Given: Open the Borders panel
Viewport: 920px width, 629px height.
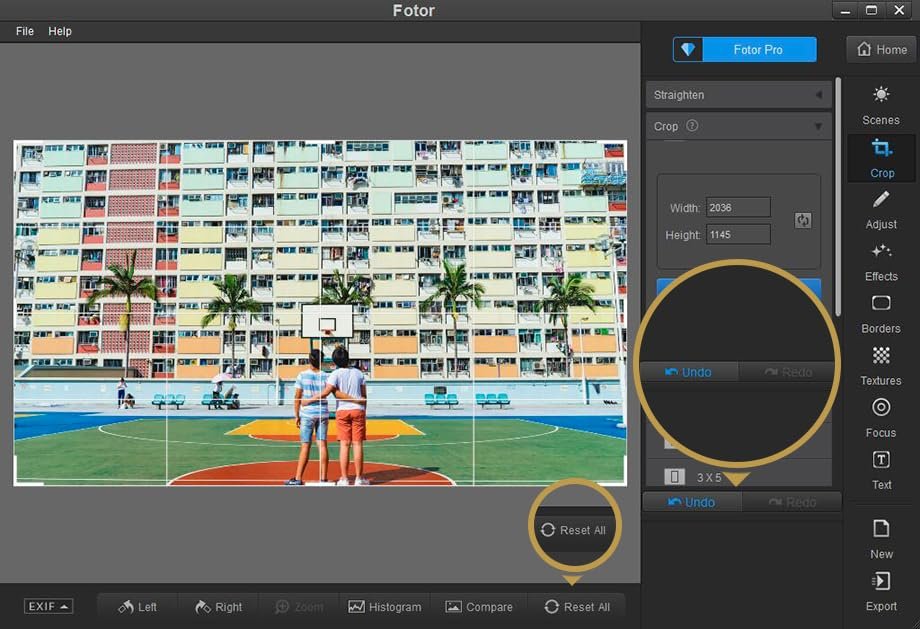Looking at the screenshot, I should [x=881, y=314].
